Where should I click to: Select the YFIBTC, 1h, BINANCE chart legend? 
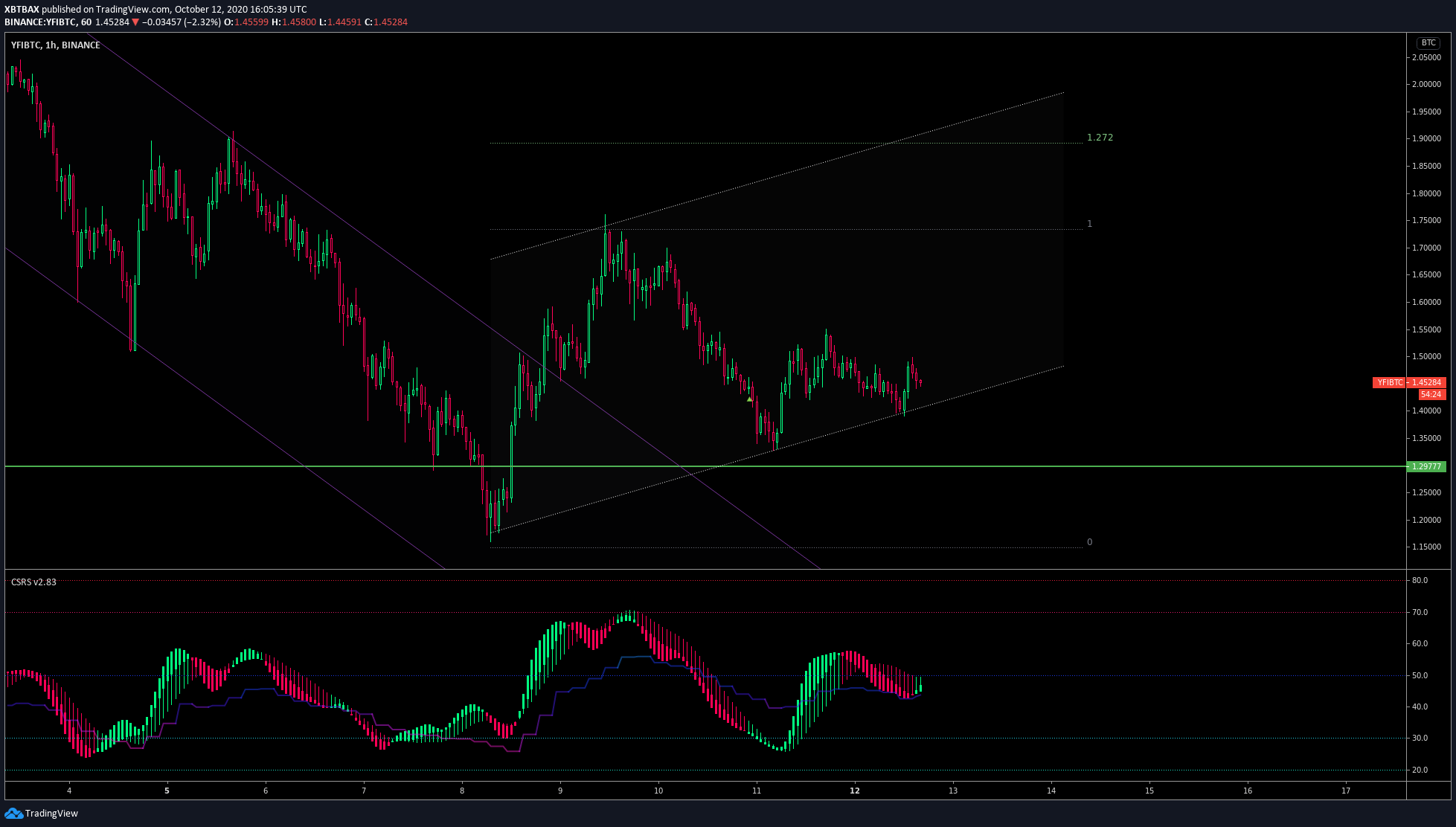pyautogui.click(x=56, y=45)
